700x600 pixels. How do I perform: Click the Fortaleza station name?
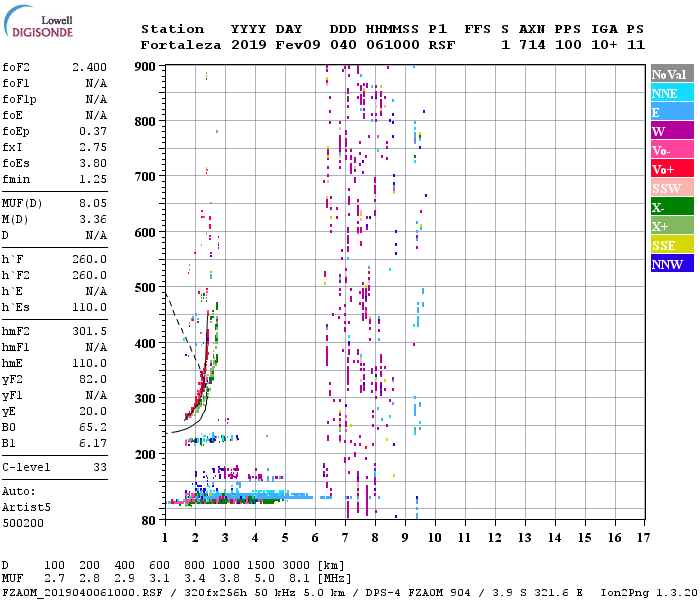(181, 45)
